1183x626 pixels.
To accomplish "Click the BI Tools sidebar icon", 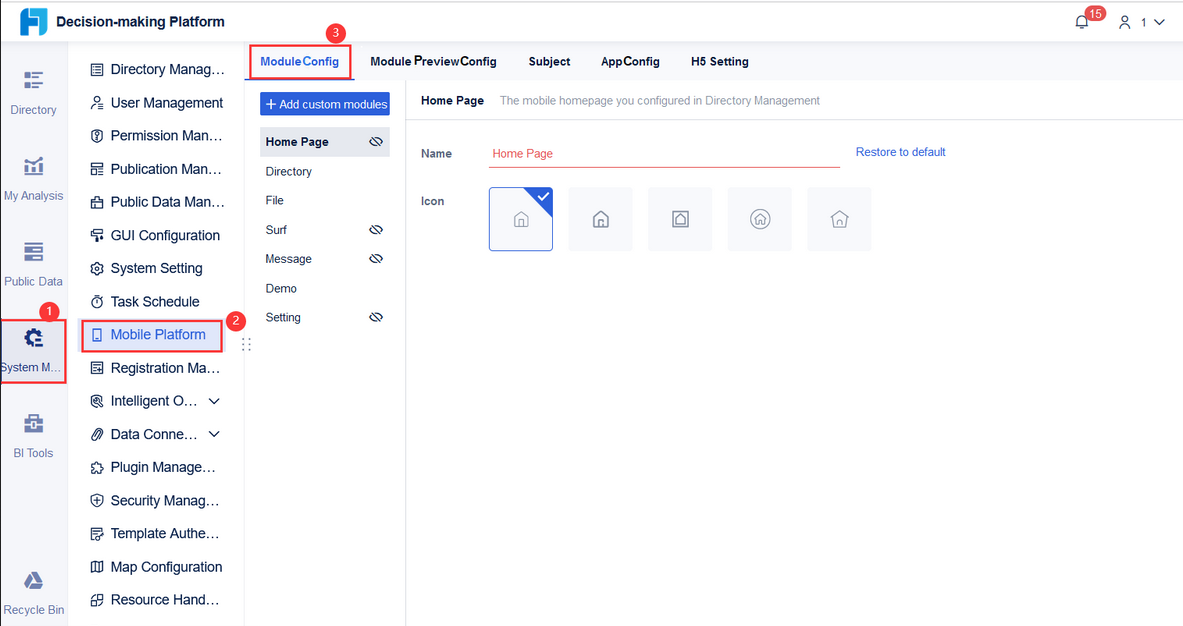I will [33, 432].
